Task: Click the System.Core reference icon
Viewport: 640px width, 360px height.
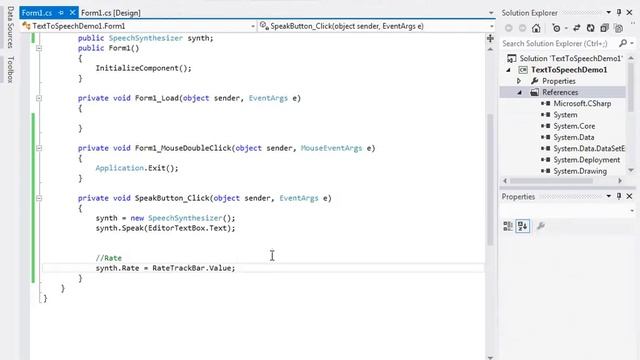Action: pos(546,126)
